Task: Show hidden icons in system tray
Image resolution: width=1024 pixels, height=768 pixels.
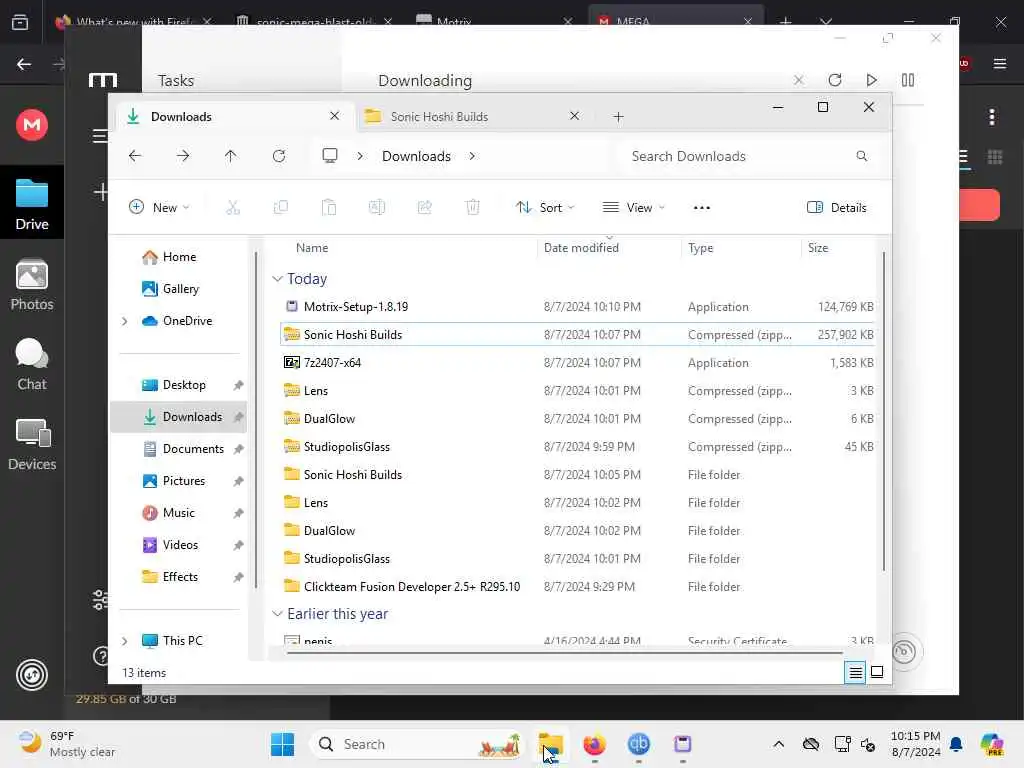Action: tap(778, 744)
